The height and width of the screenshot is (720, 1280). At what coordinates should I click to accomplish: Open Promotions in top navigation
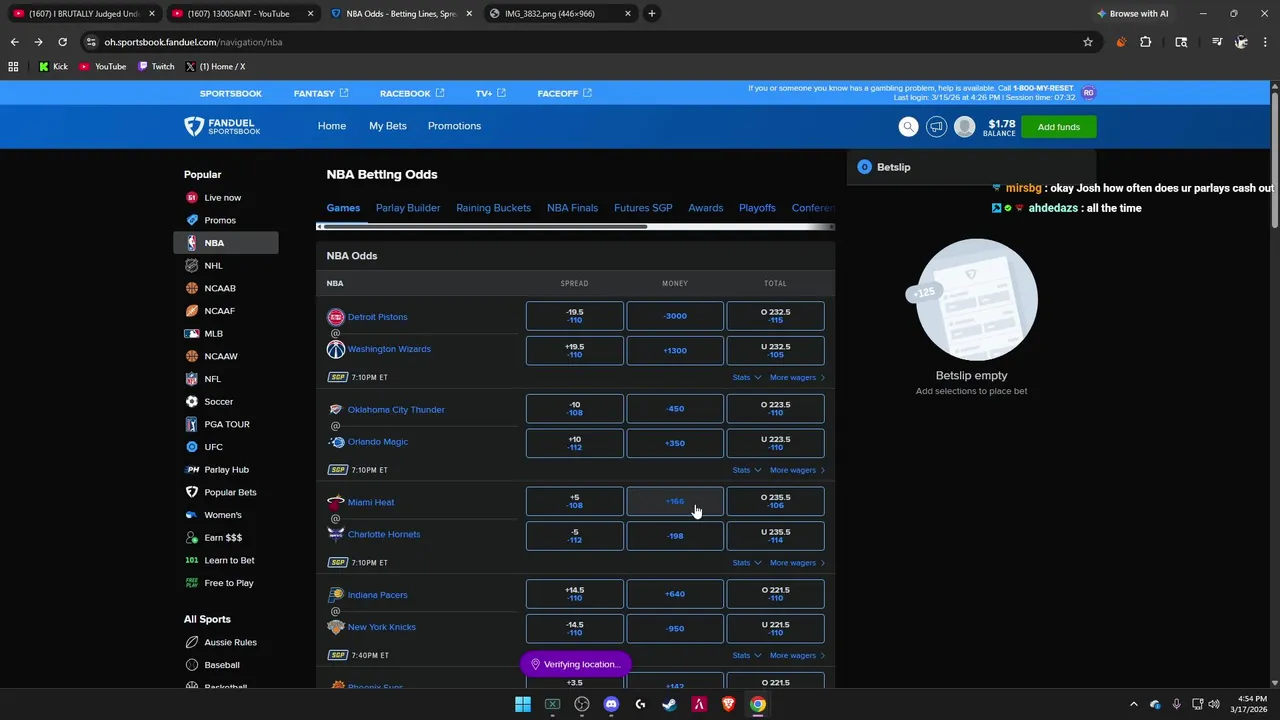click(x=454, y=126)
